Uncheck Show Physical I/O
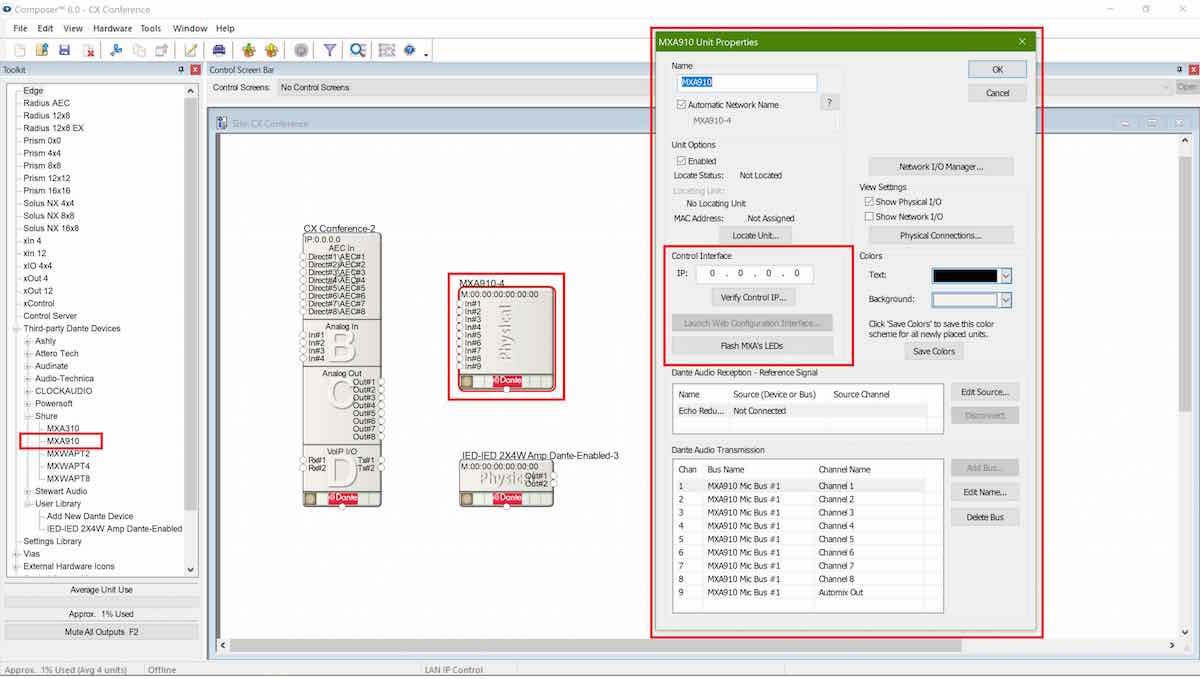The width and height of the screenshot is (1200, 679). (x=869, y=202)
